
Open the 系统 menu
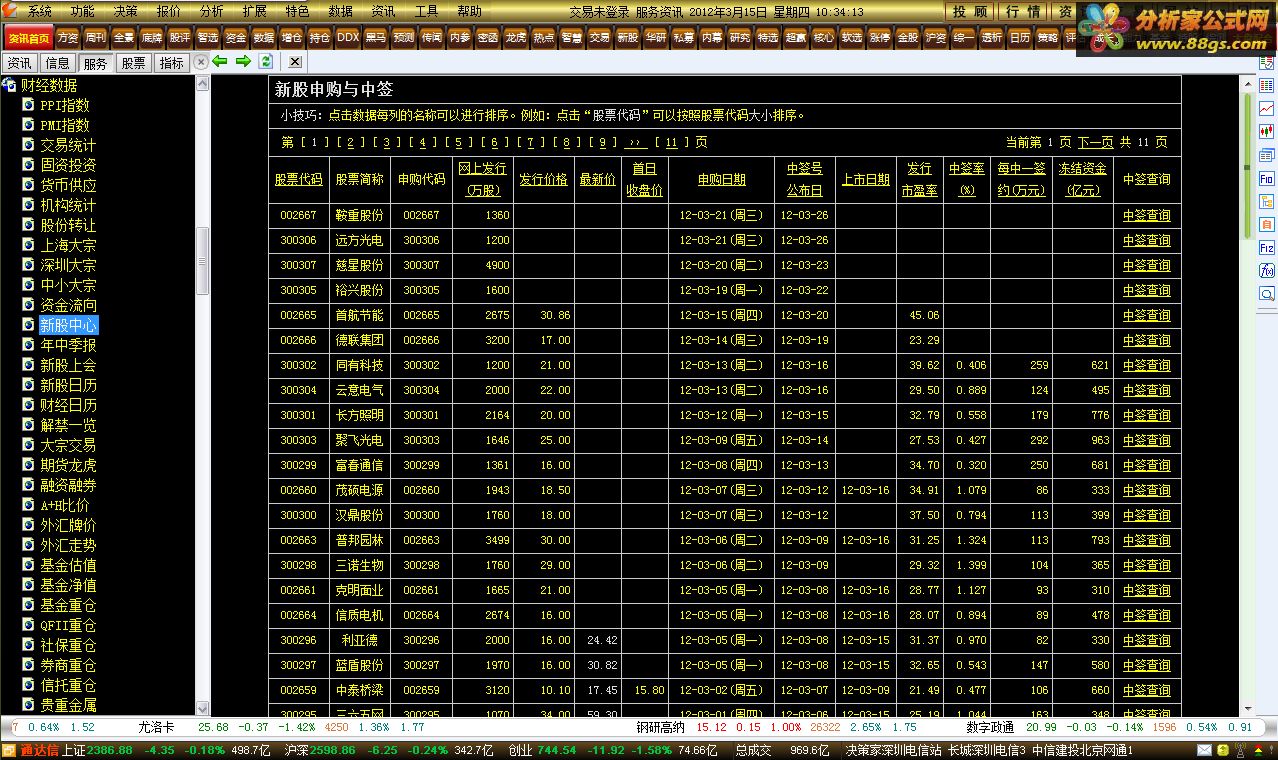[40, 12]
